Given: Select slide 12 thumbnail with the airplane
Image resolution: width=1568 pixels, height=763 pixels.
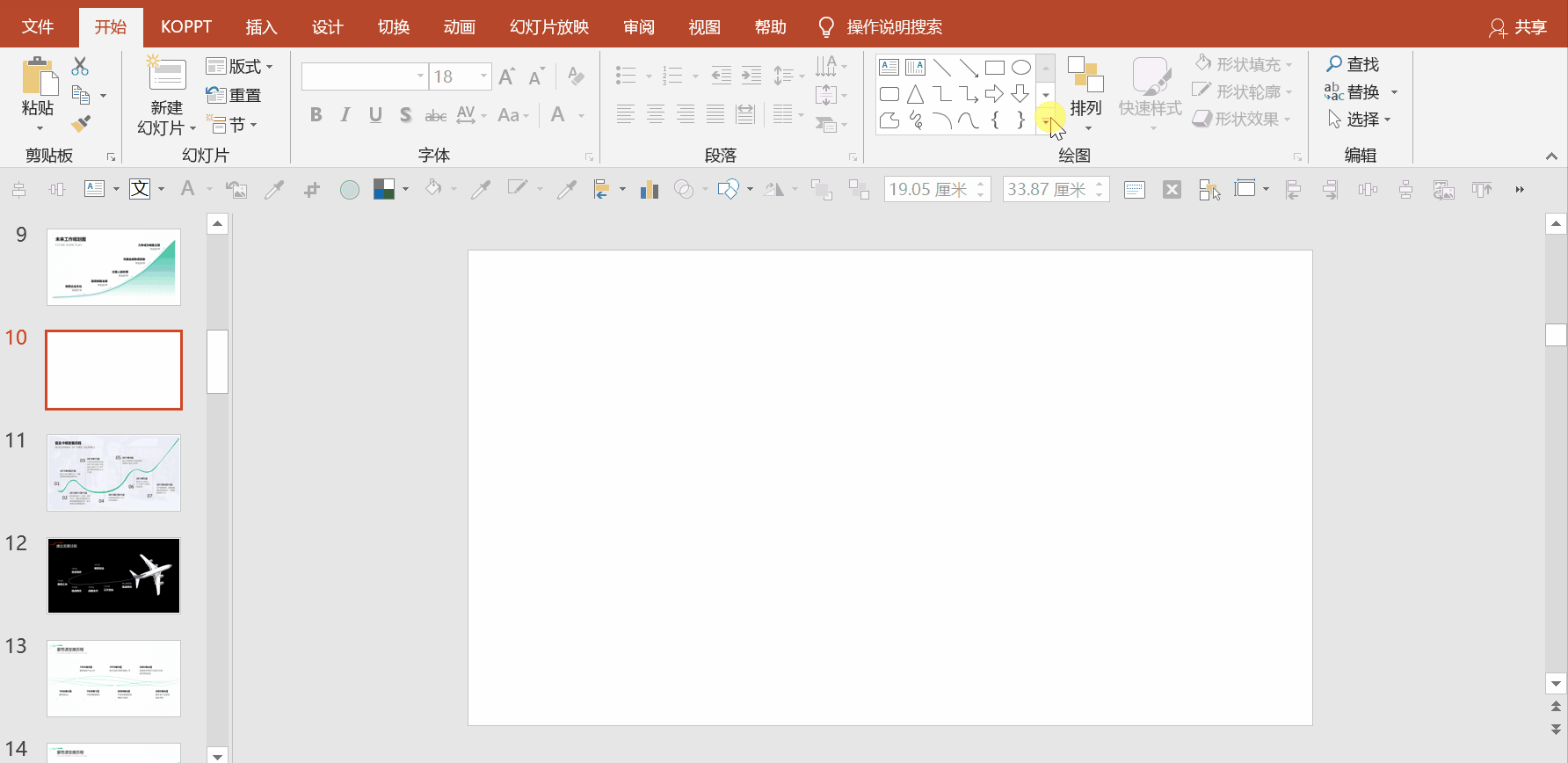Looking at the screenshot, I should coord(113,576).
